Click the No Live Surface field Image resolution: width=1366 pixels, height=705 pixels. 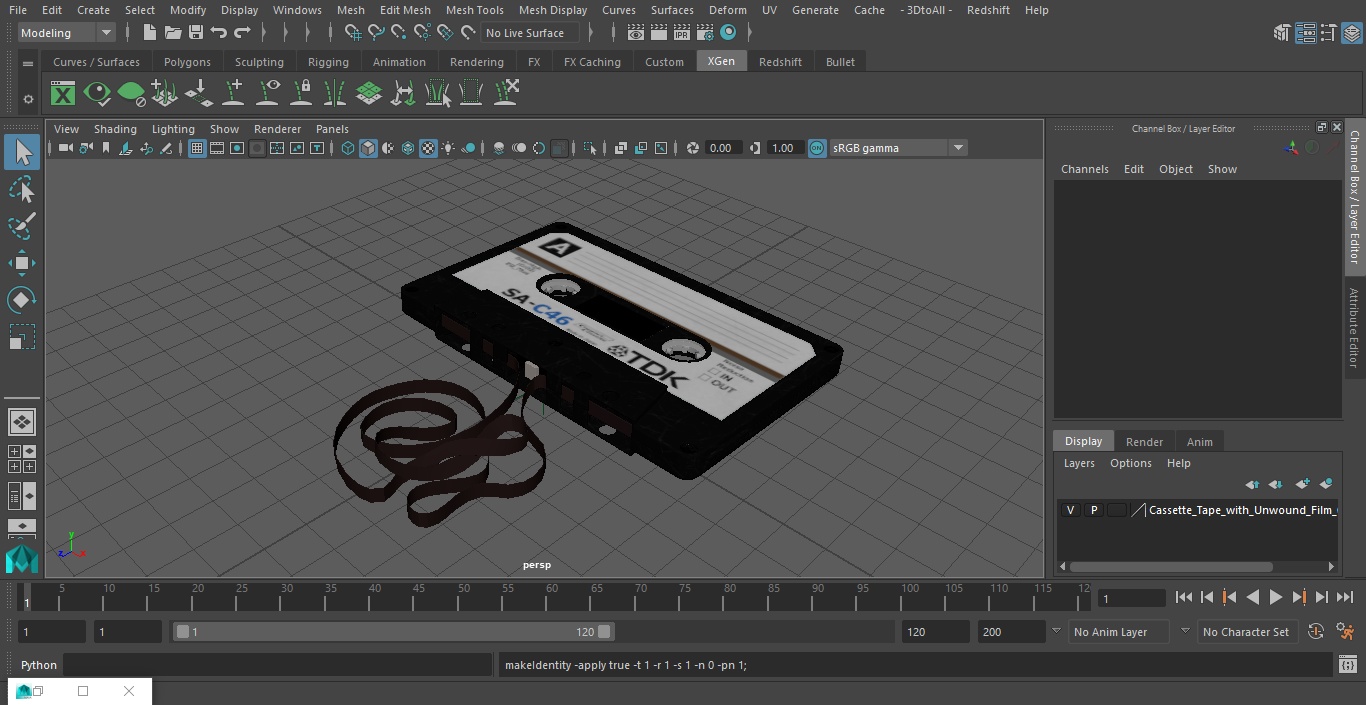point(531,33)
